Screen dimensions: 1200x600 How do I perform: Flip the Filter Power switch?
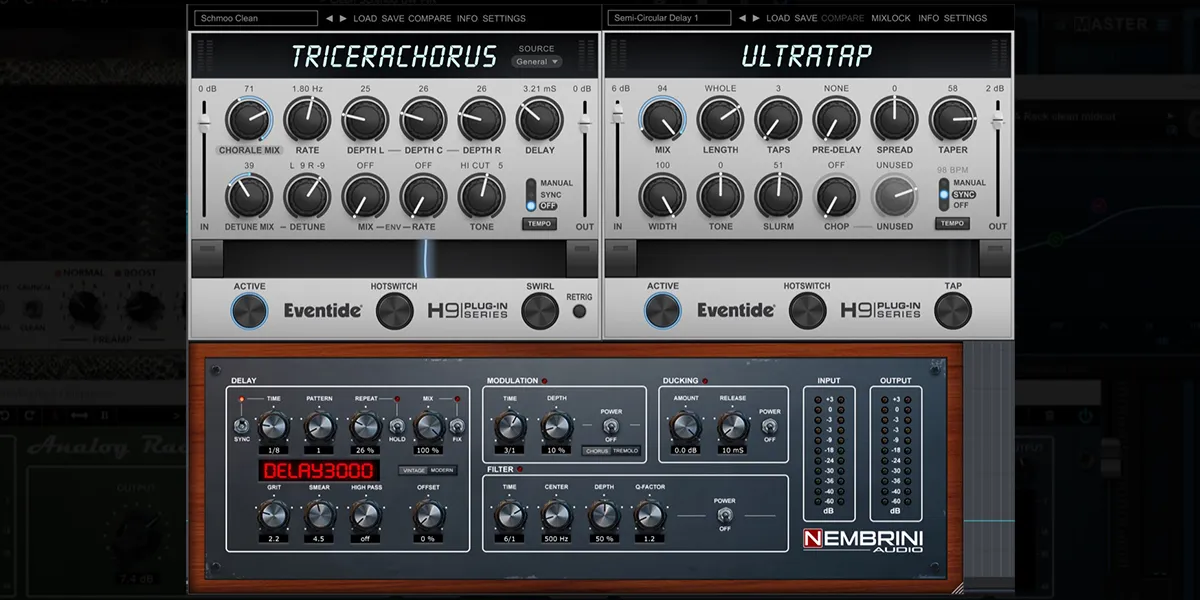pyautogui.click(x=723, y=515)
